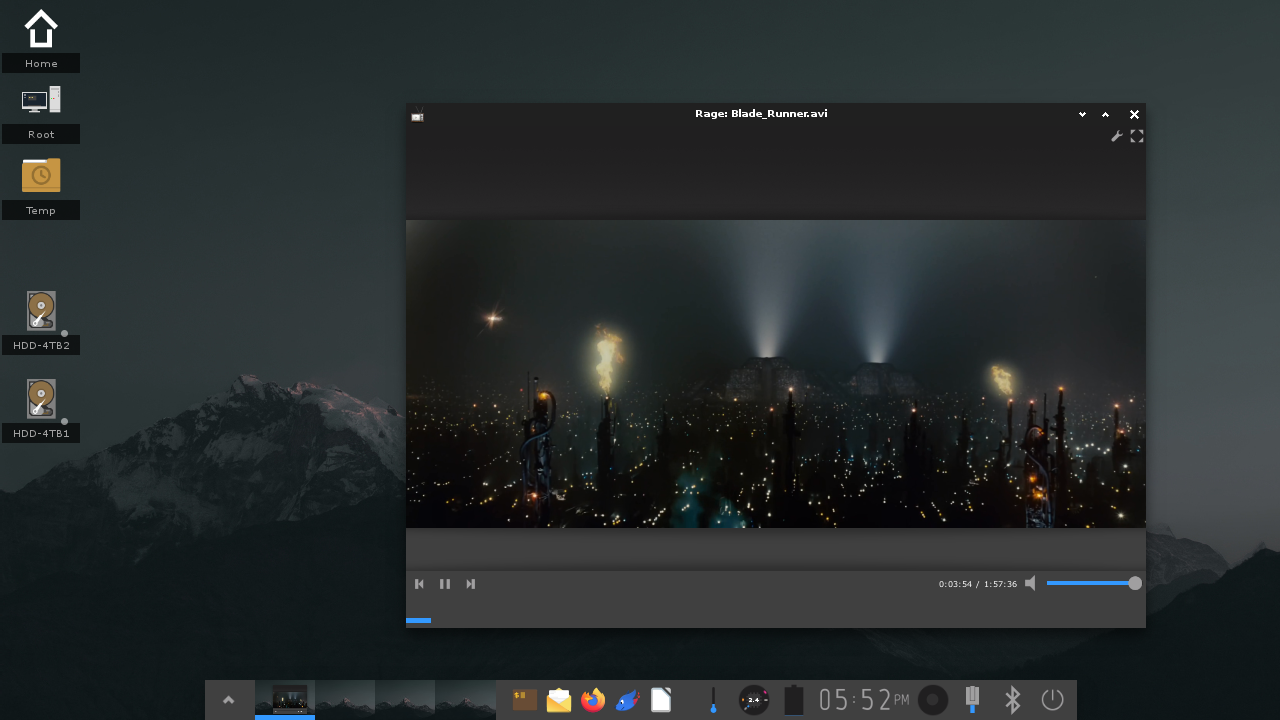Pause Blade_Runner.avi playback
Viewport: 1280px width, 720px height.
[x=444, y=583]
